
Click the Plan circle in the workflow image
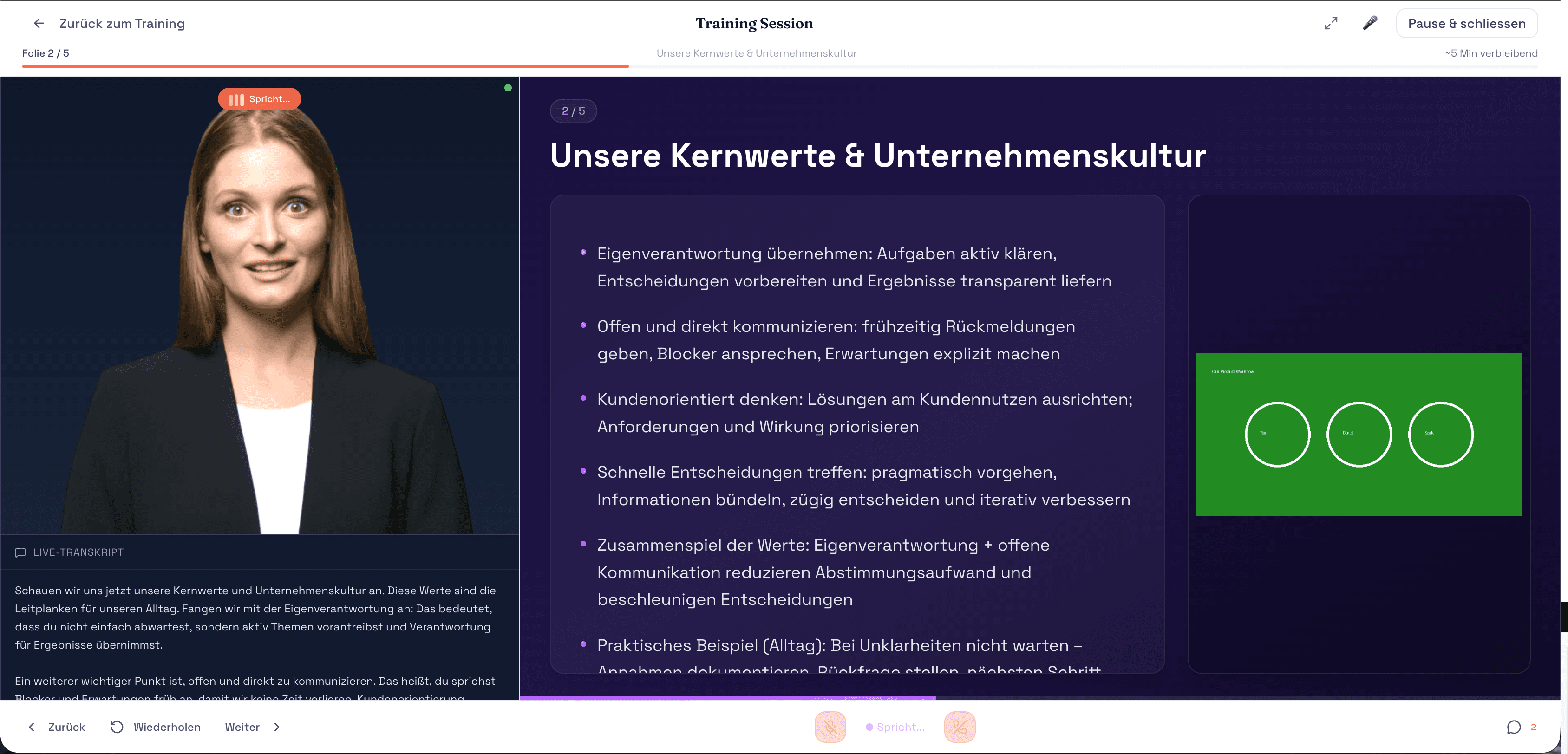click(1277, 434)
